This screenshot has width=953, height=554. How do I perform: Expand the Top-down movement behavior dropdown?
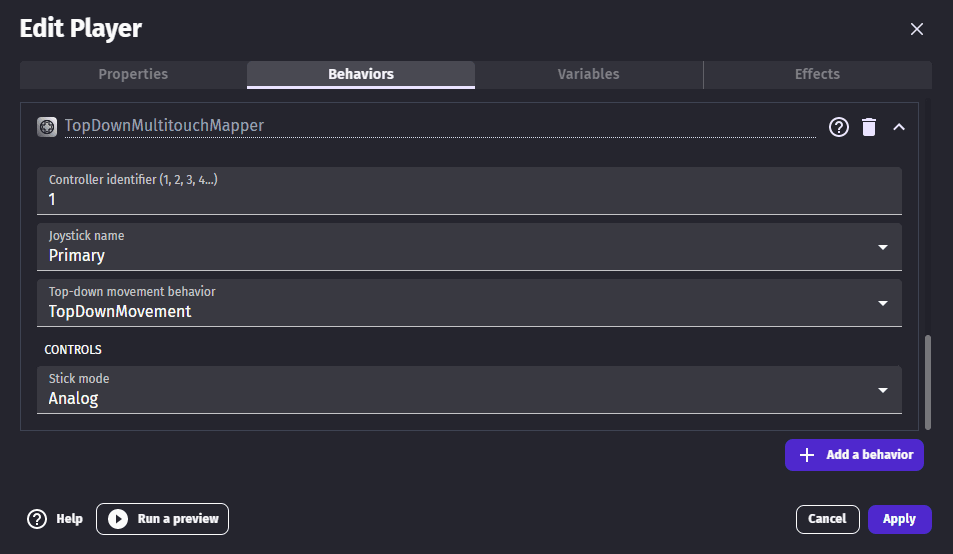click(x=469, y=303)
